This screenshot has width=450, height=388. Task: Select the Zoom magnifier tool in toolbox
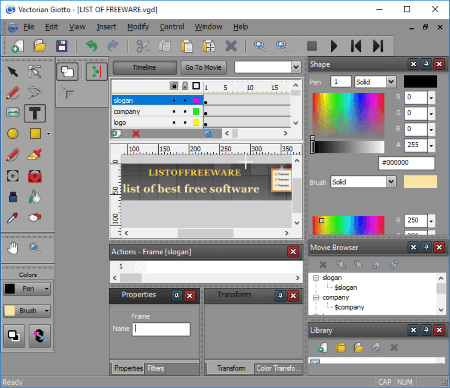tap(35, 248)
